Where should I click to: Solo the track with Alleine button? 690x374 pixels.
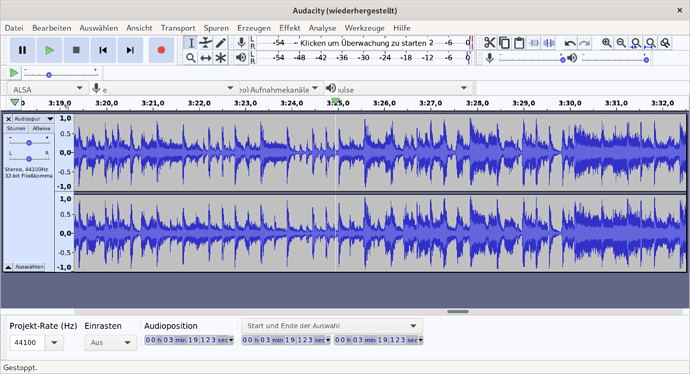point(41,128)
